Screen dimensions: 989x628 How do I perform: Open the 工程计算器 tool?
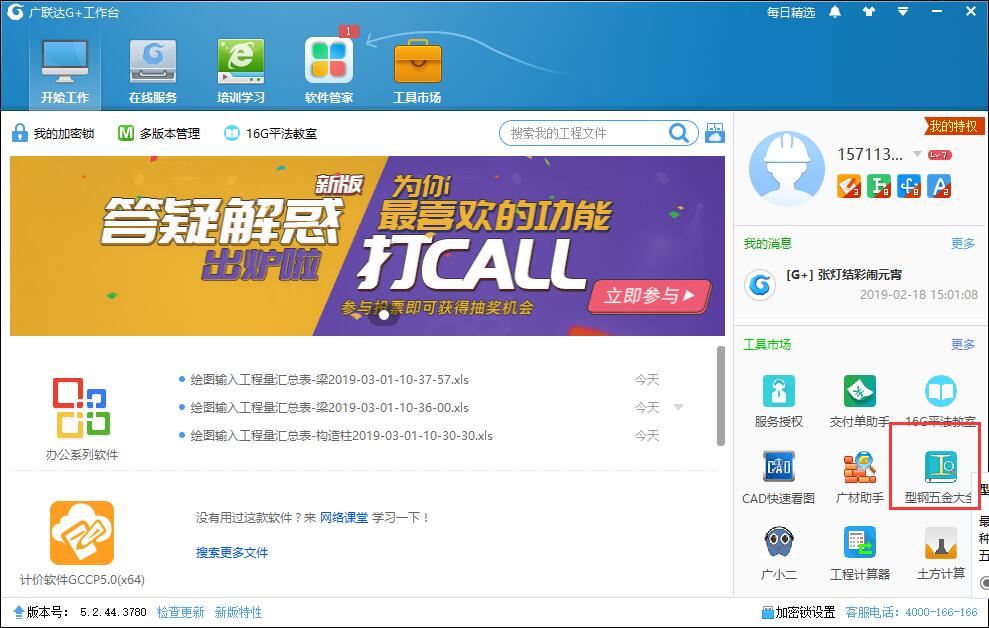tap(859, 553)
